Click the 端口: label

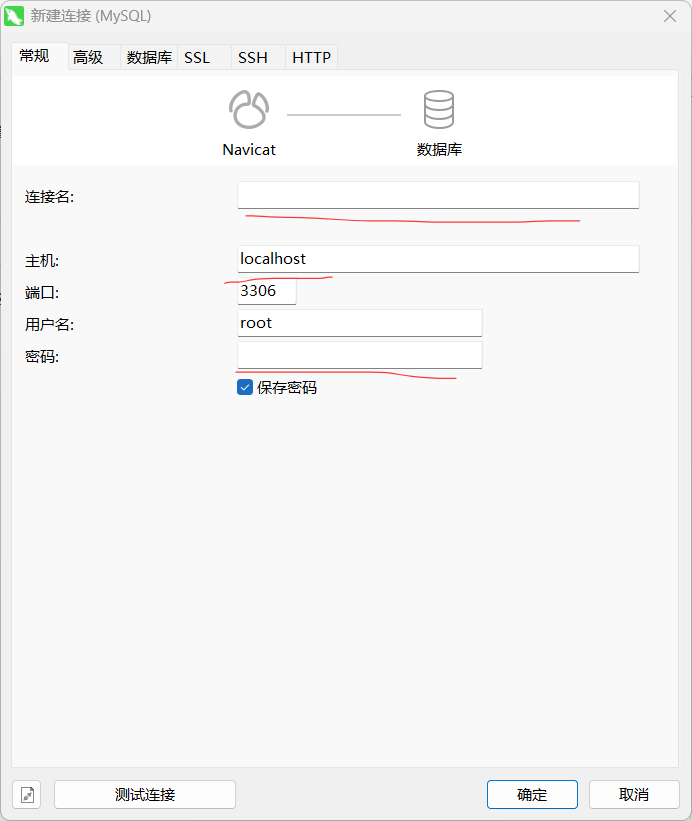pyautogui.click(x=42, y=293)
